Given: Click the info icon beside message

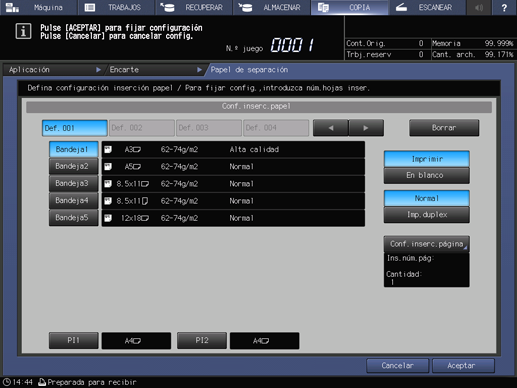Looking at the screenshot, I should (x=23, y=32).
